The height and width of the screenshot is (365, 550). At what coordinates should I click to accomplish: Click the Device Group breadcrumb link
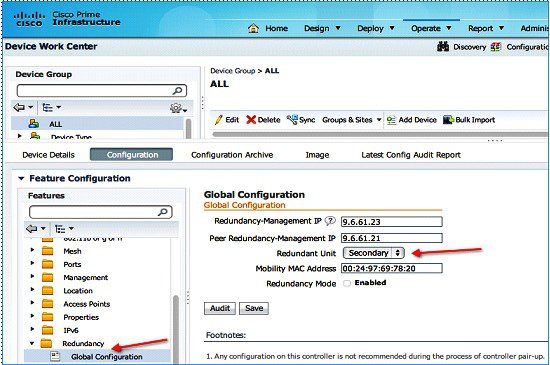233,71
